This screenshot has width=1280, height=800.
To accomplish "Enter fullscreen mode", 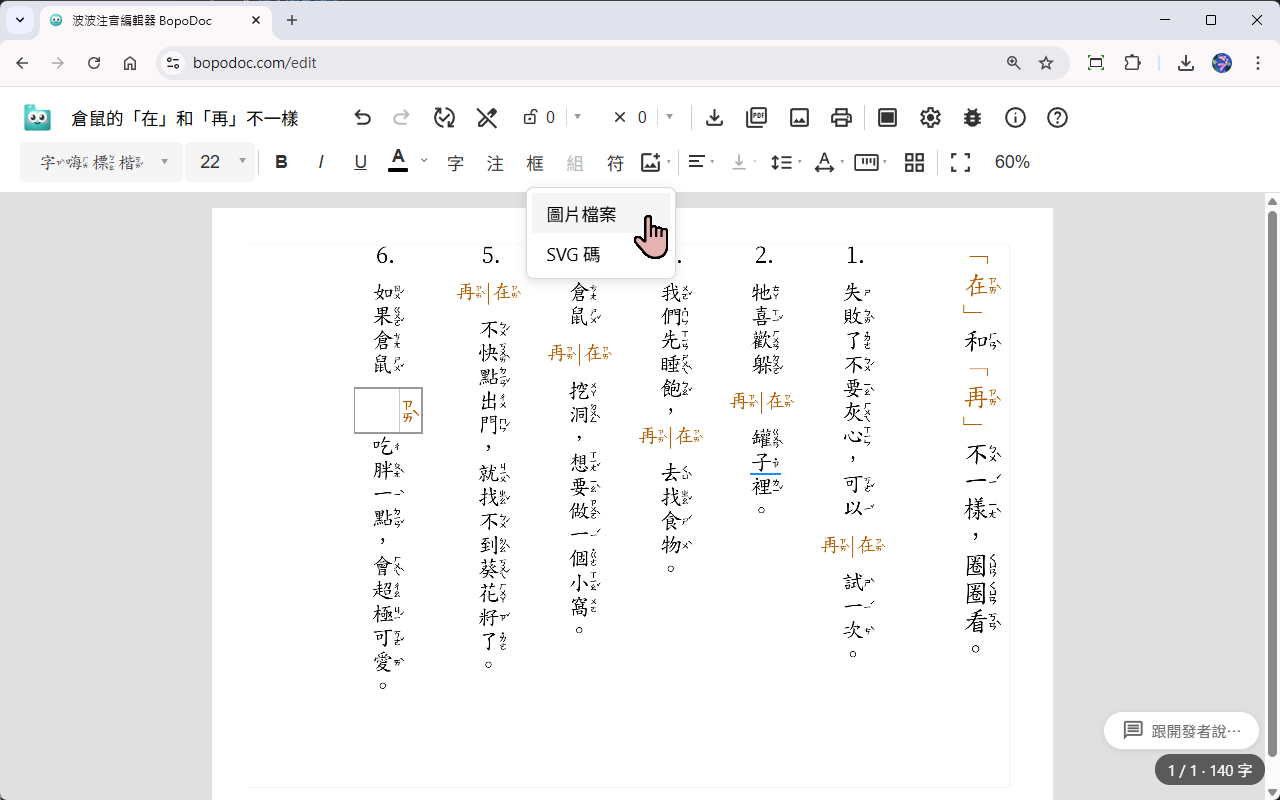I will coord(959,162).
